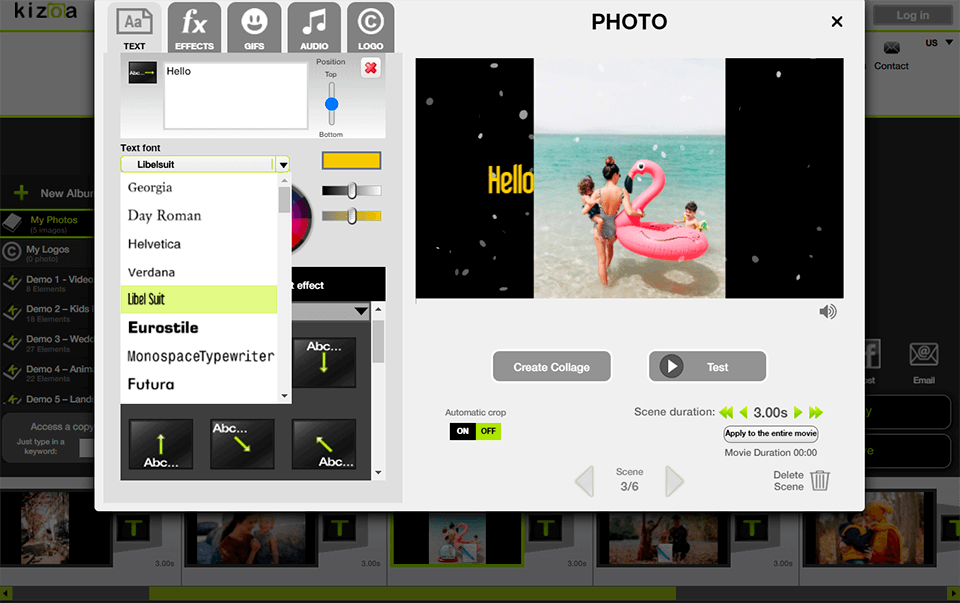
Task: Close the Photo dialog
Action: [x=837, y=22]
